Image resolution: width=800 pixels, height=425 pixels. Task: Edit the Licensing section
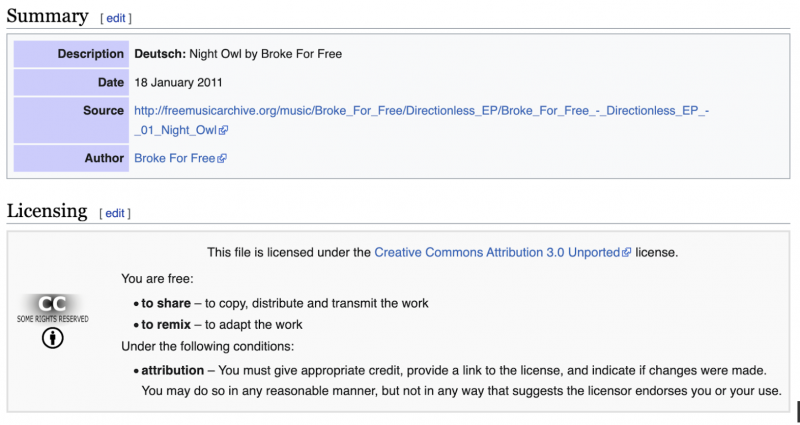coord(115,213)
